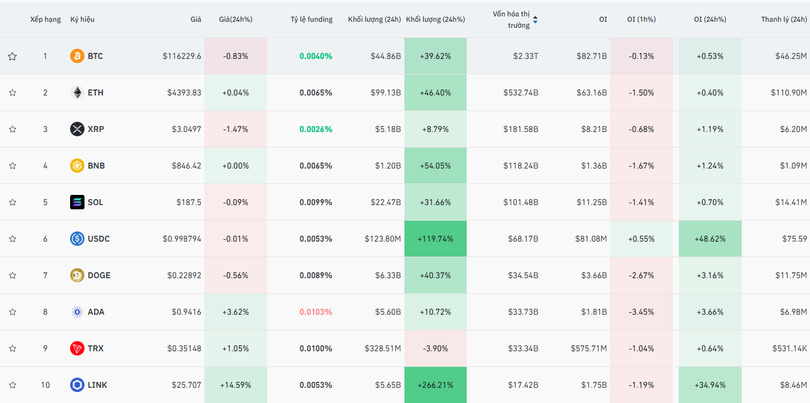Screen dimensions: 810x403
Task: Click the Solana SOL coin icon
Action: 77,202
